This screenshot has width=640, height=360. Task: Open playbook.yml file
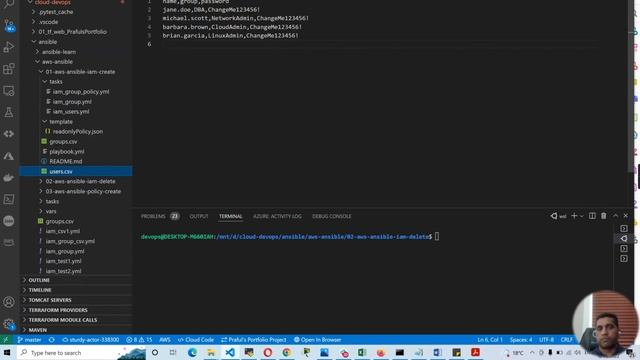67,151
